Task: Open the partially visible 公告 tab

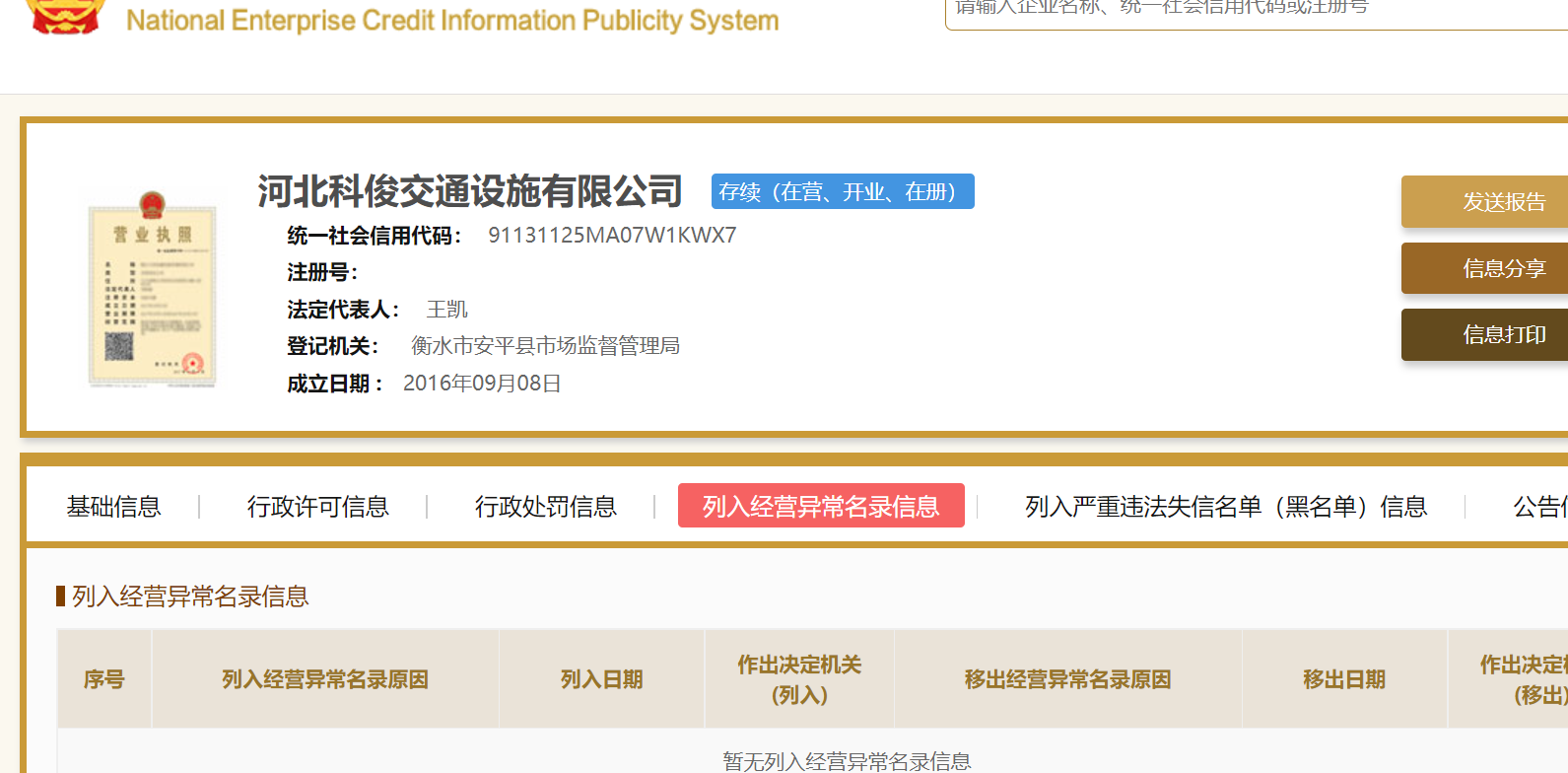Action: (x=1539, y=507)
